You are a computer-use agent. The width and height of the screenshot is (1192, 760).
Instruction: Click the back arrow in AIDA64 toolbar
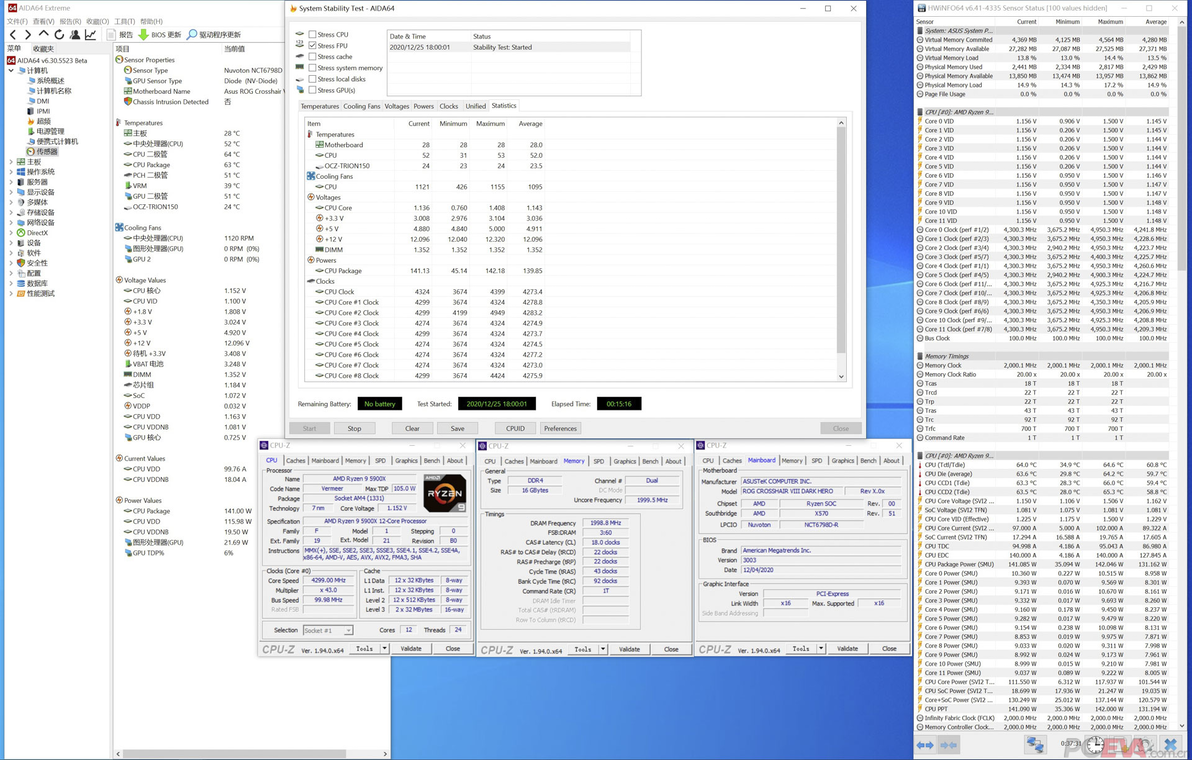click(x=12, y=35)
